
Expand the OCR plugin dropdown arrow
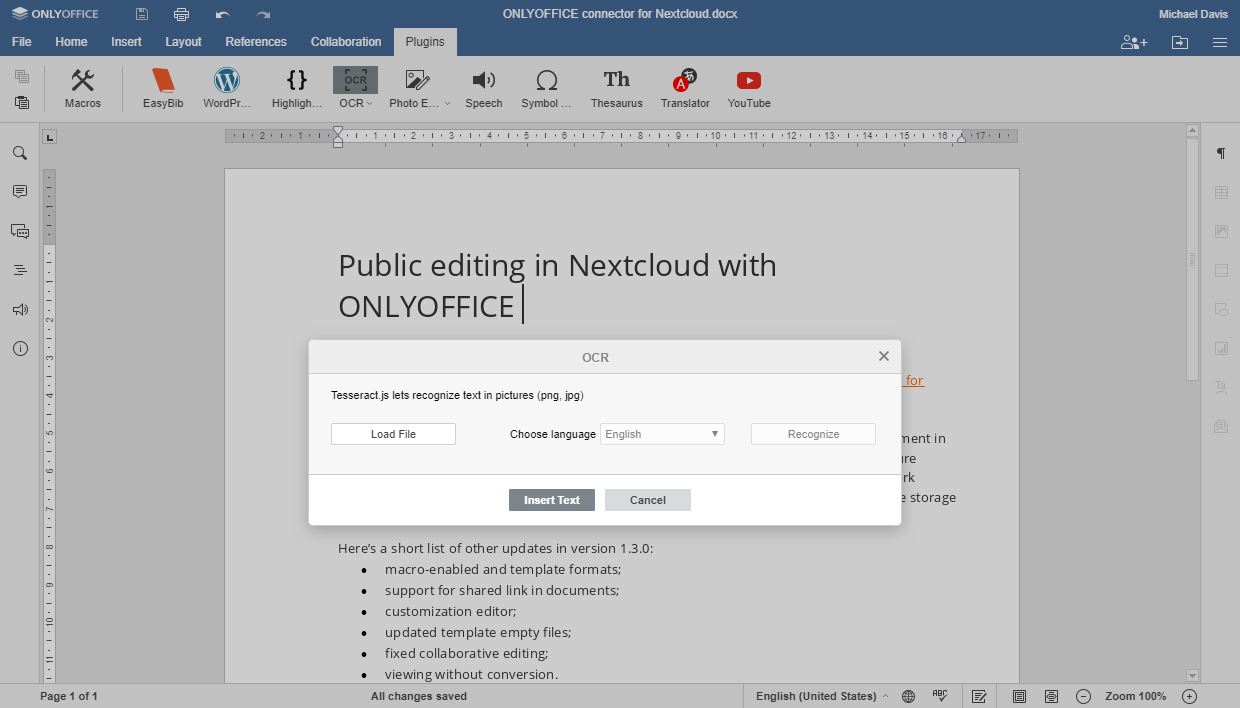click(370, 103)
